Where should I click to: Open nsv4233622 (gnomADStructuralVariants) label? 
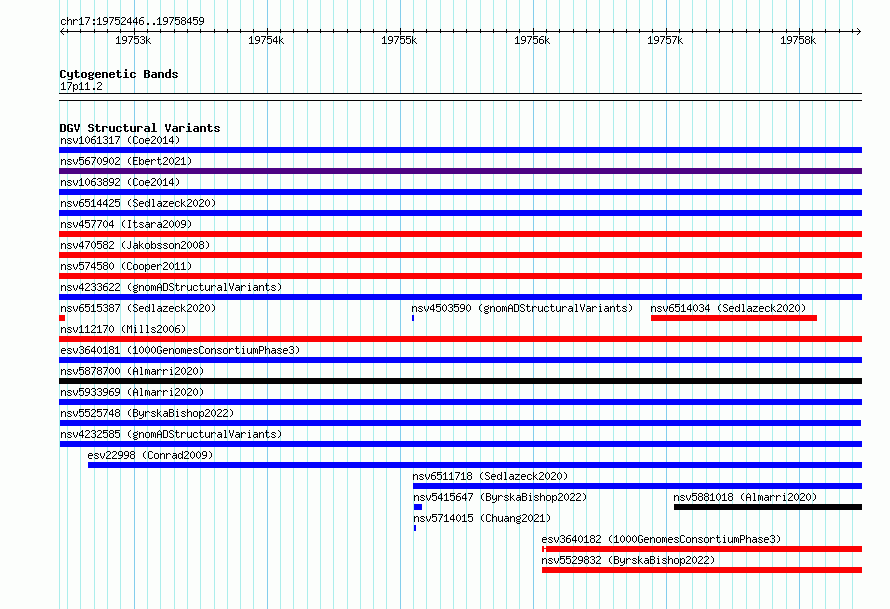(x=171, y=287)
